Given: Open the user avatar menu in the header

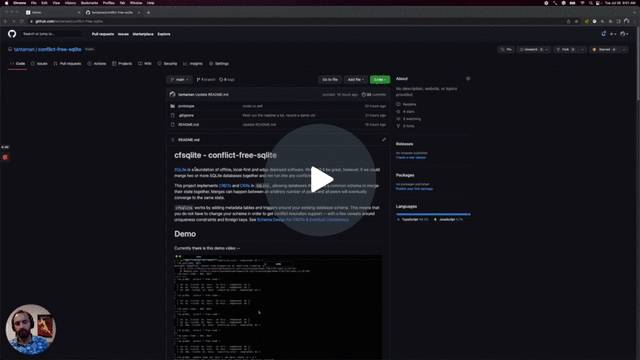Looking at the screenshot, I should [x=624, y=34].
